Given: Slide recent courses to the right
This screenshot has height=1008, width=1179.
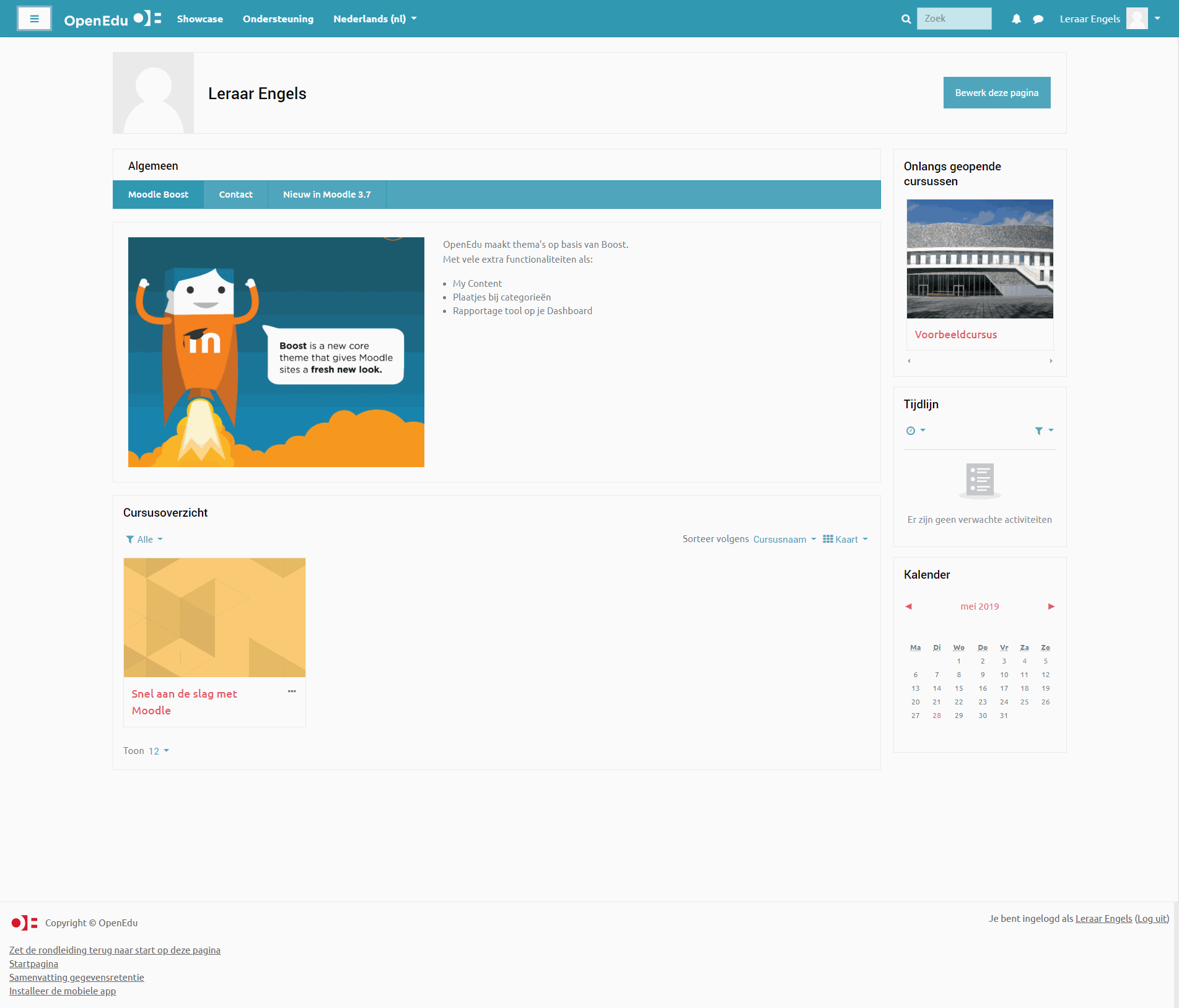Looking at the screenshot, I should click(1051, 361).
